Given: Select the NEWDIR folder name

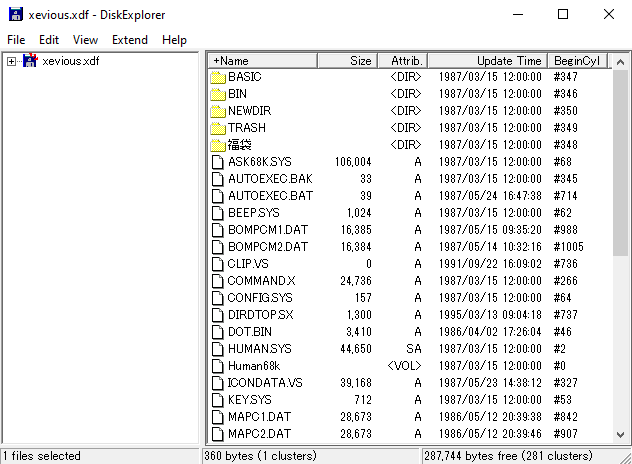Looking at the screenshot, I should click(x=249, y=111).
